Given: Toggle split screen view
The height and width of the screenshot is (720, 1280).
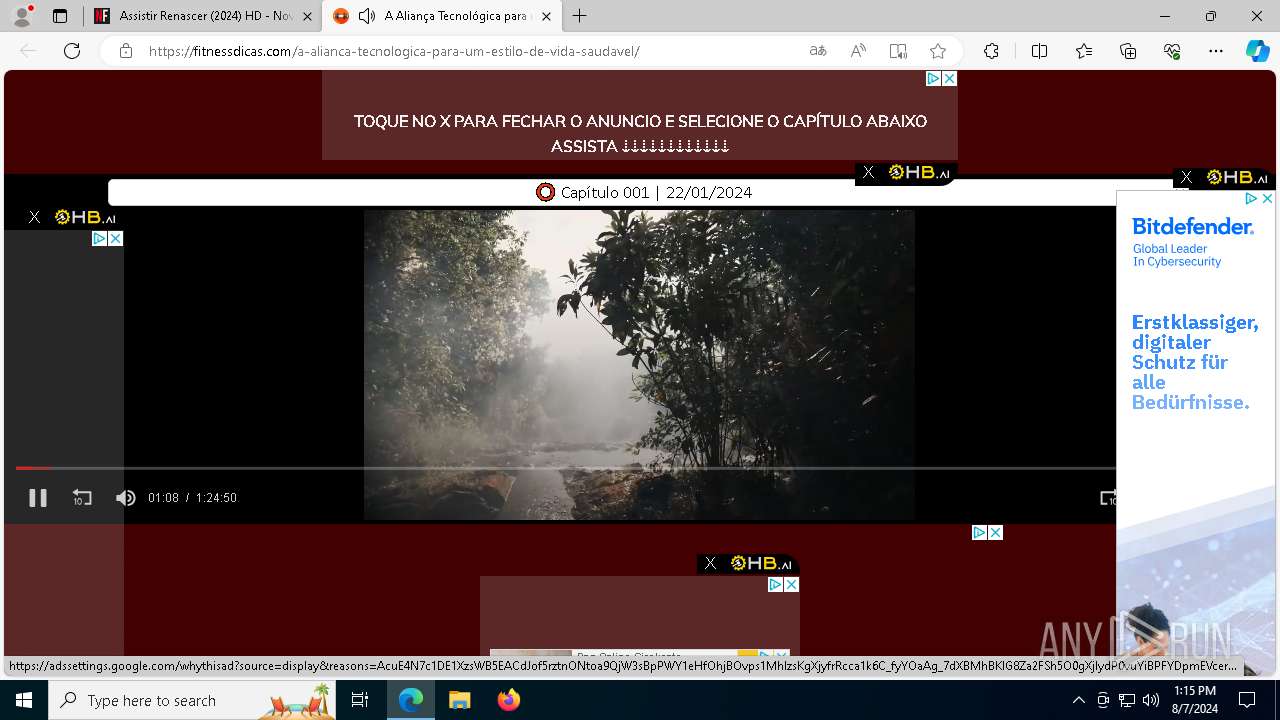Looking at the screenshot, I should click(1039, 51).
